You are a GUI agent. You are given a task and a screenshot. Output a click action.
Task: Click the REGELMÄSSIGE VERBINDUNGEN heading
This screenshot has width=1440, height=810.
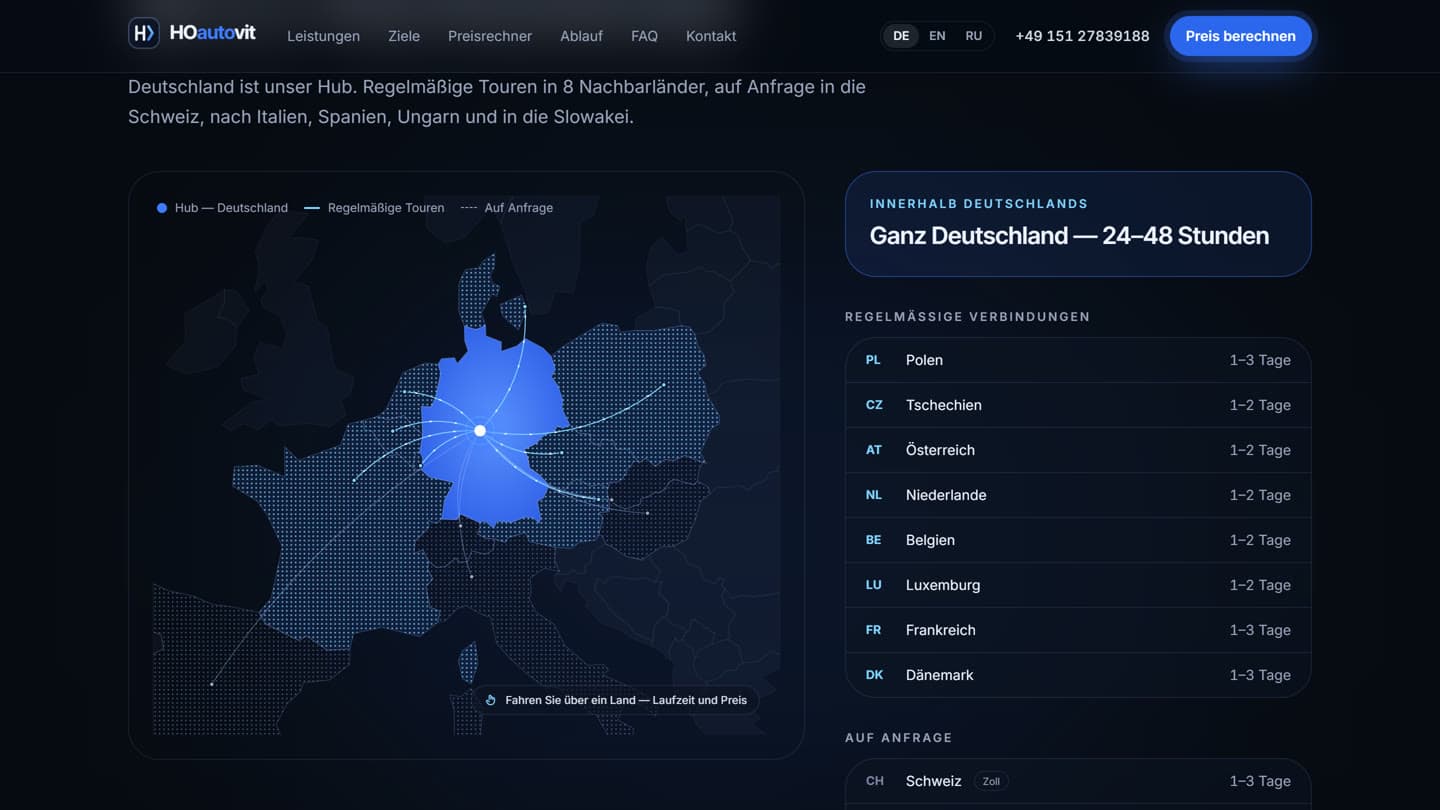[967, 317]
